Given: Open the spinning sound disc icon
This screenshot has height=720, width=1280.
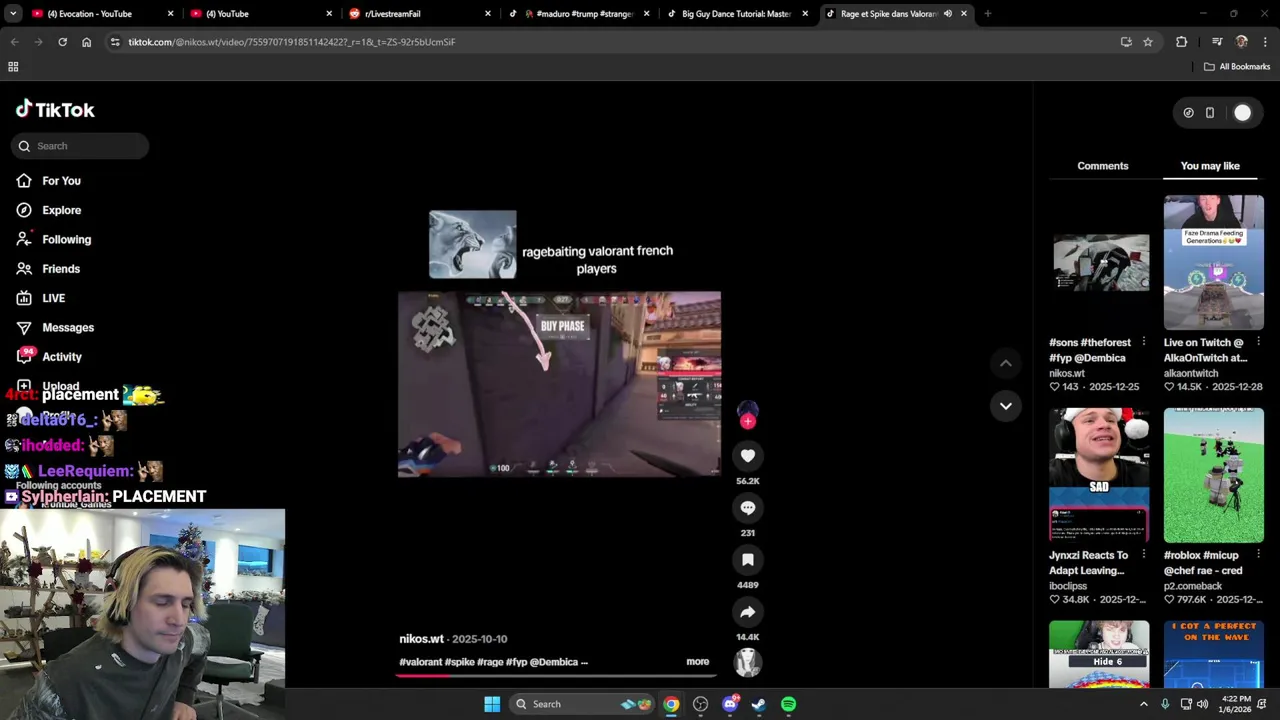Looking at the screenshot, I should click(747, 661).
